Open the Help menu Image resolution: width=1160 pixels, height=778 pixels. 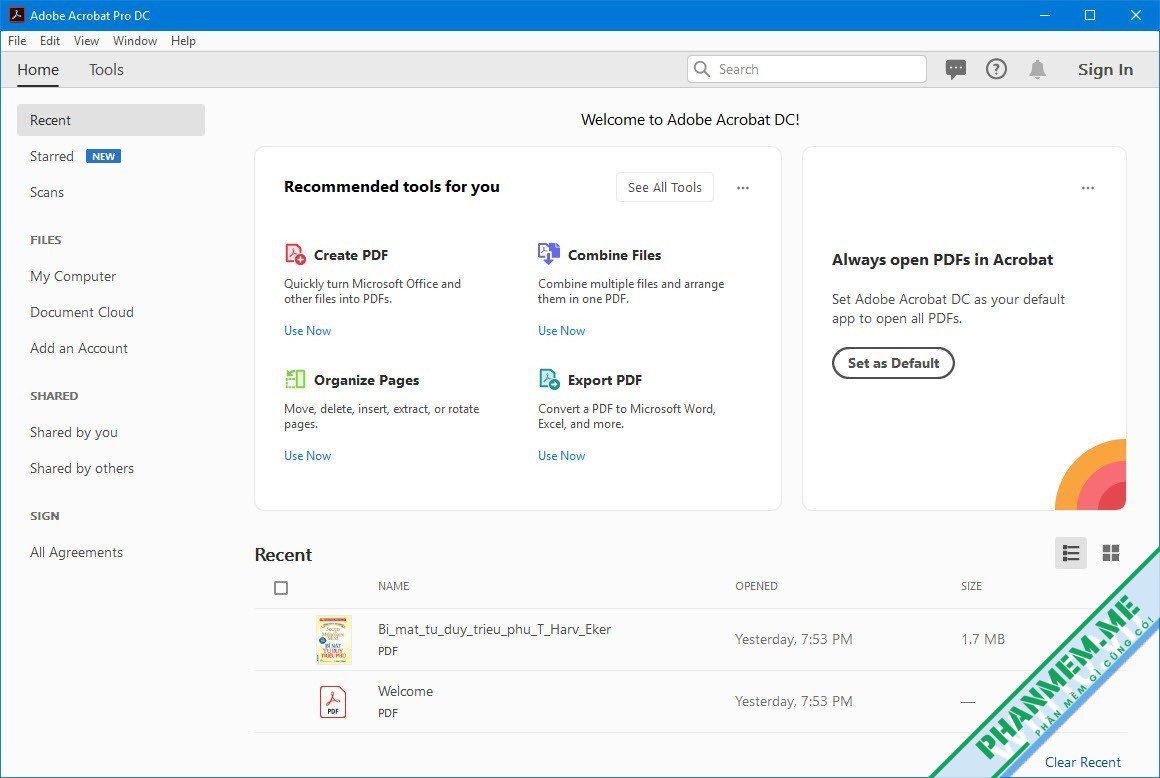[x=183, y=41]
